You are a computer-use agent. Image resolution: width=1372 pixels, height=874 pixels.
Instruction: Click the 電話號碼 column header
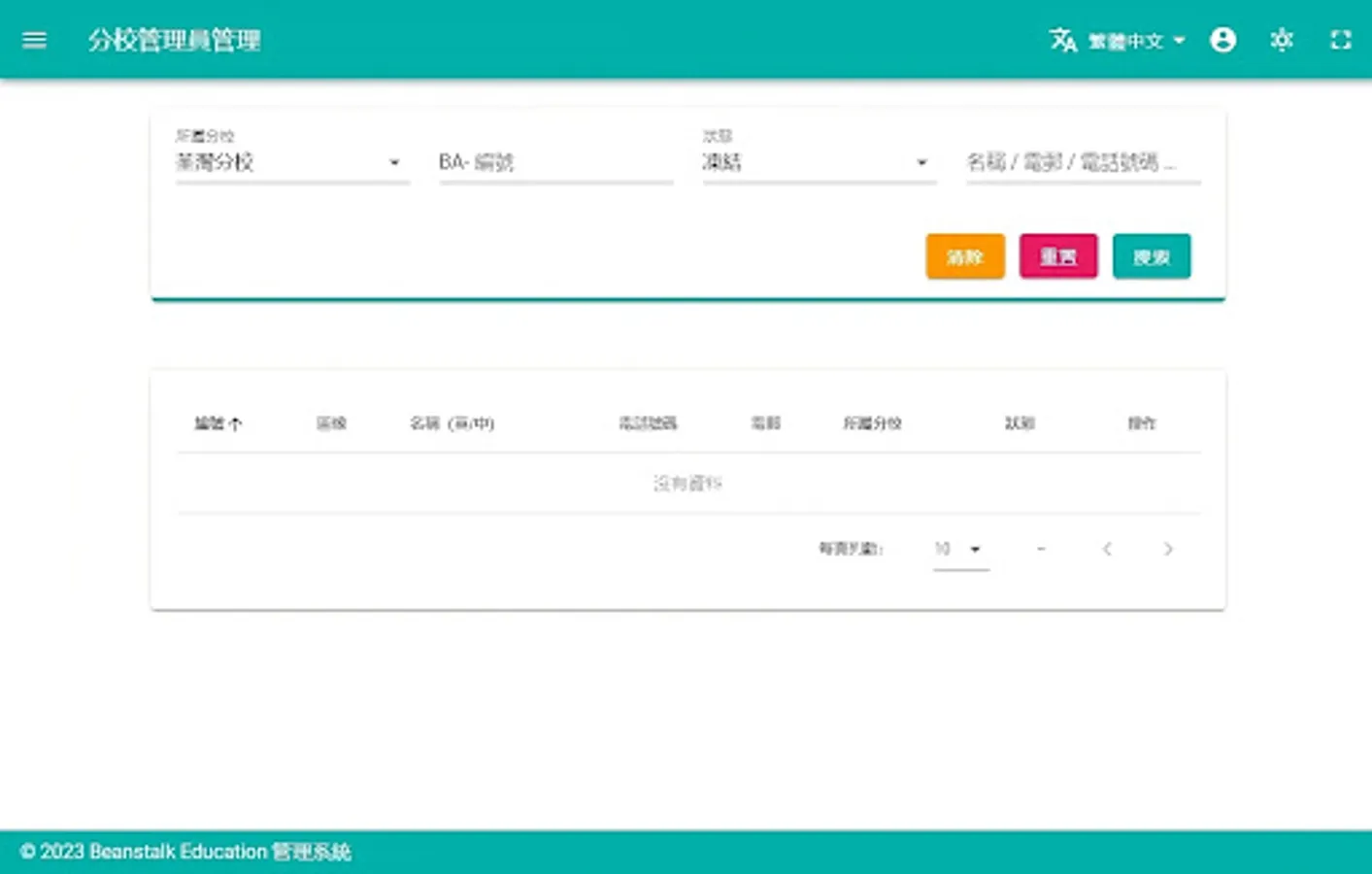(x=648, y=423)
